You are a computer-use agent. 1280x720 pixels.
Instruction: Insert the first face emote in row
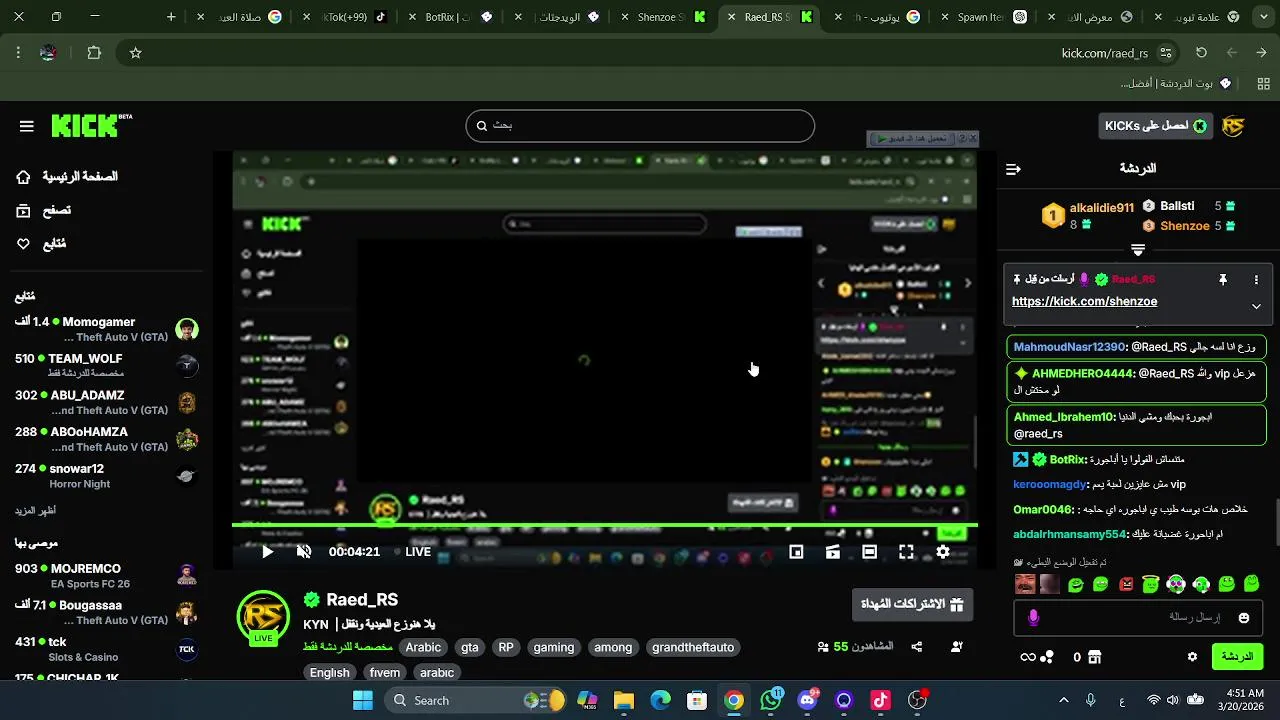tap(1025, 584)
